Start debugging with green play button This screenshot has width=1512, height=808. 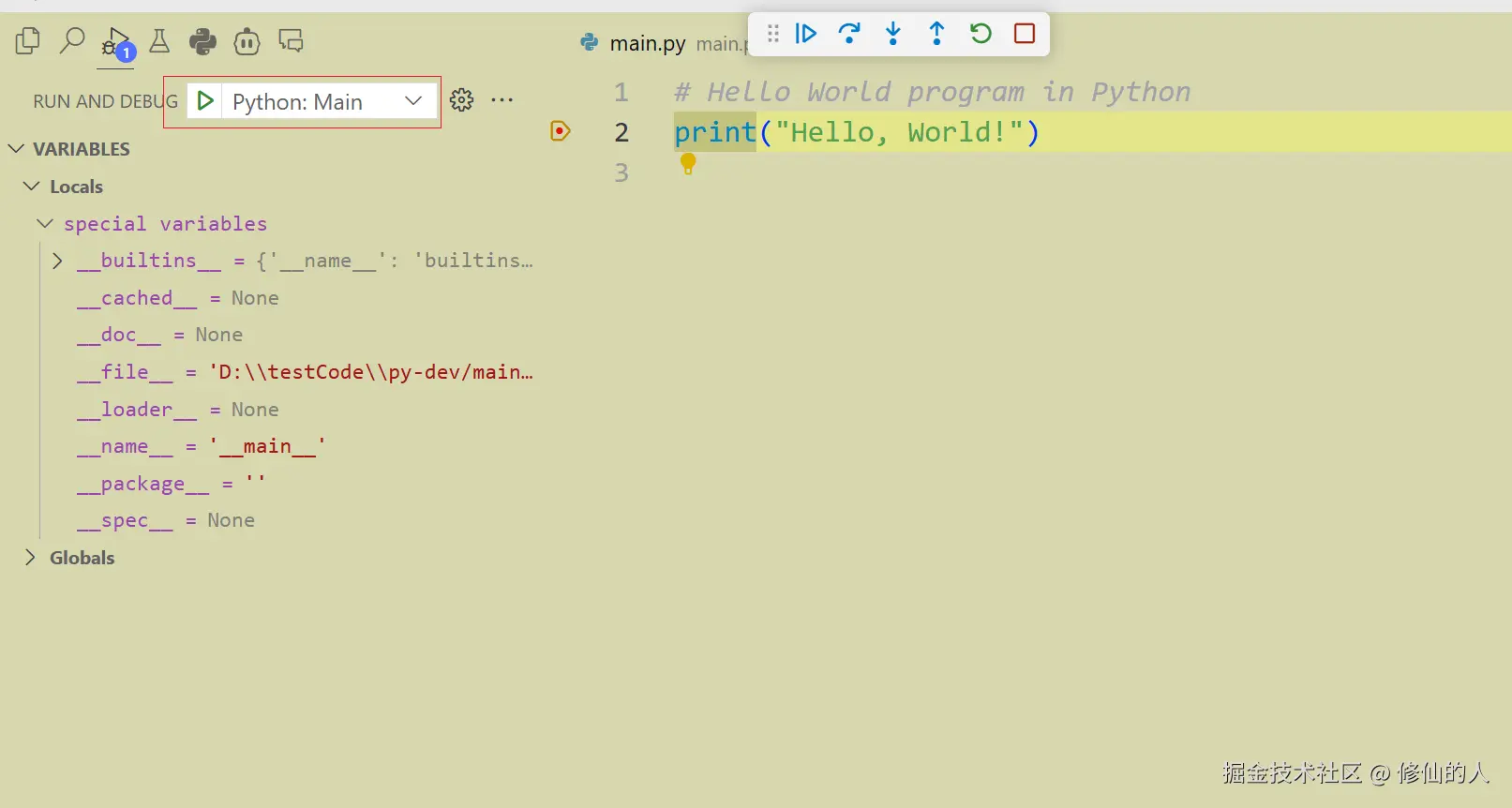click(x=205, y=101)
